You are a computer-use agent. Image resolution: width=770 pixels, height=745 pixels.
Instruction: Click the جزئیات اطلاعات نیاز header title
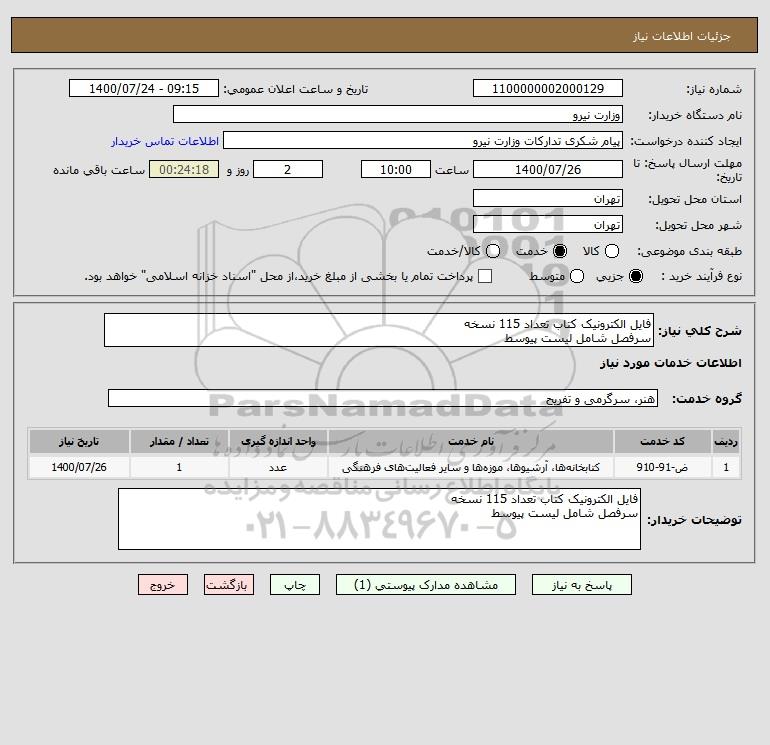(682, 36)
